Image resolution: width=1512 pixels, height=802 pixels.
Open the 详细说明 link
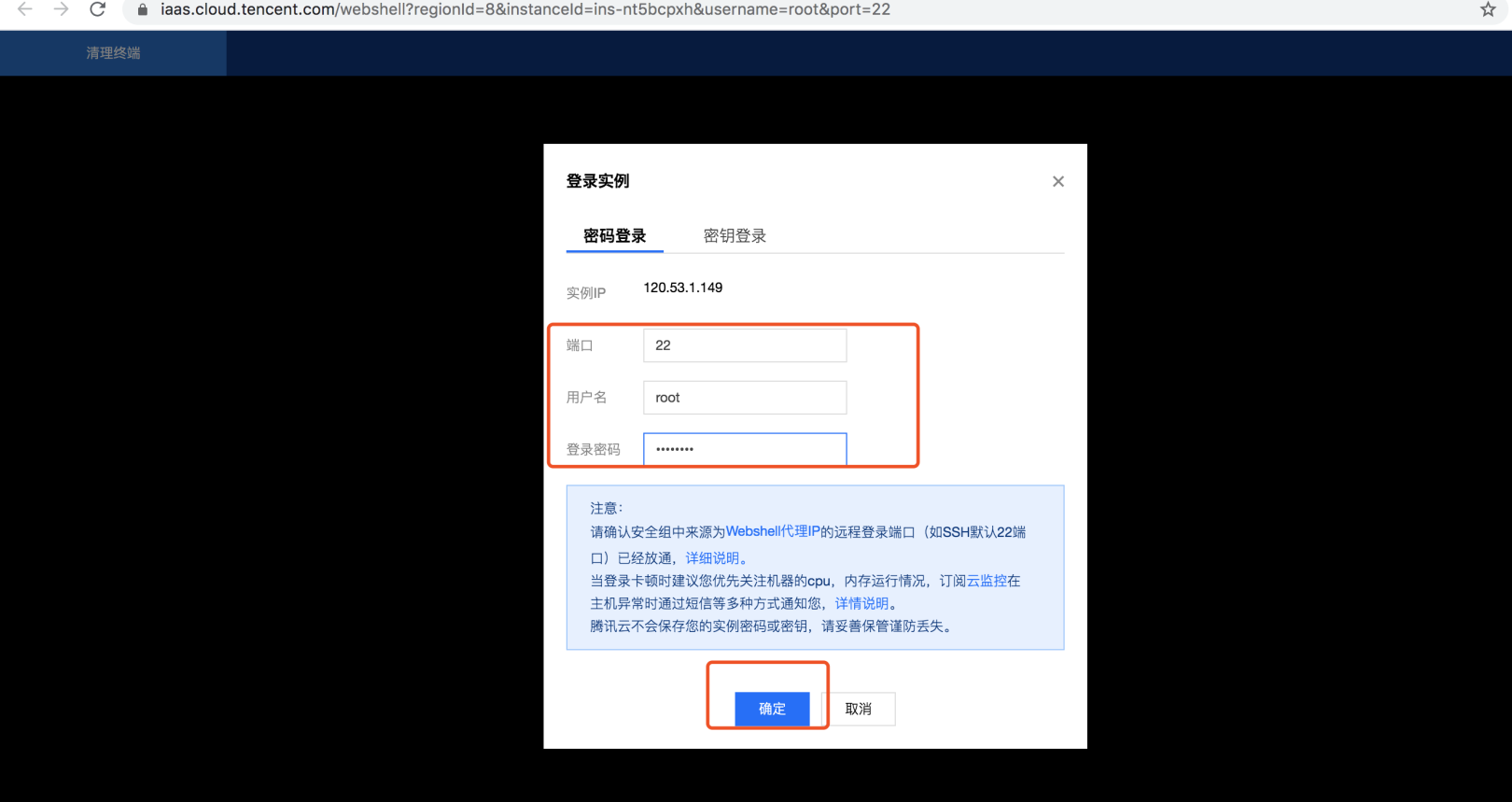pyautogui.click(x=712, y=558)
